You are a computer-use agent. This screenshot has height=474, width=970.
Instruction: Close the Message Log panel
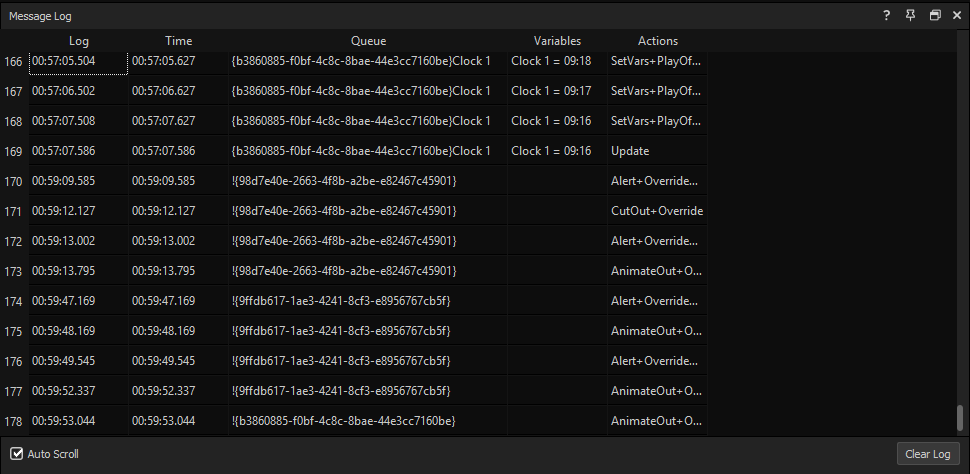point(956,16)
